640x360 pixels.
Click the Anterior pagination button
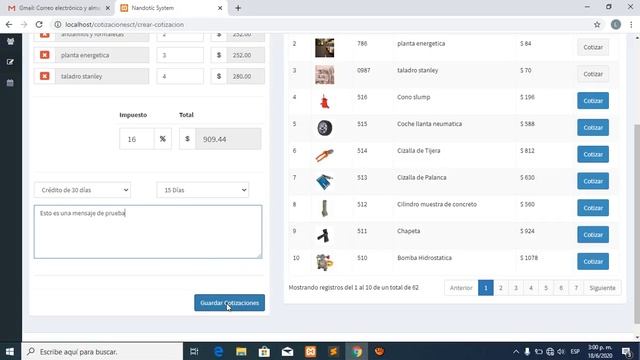[461, 288]
